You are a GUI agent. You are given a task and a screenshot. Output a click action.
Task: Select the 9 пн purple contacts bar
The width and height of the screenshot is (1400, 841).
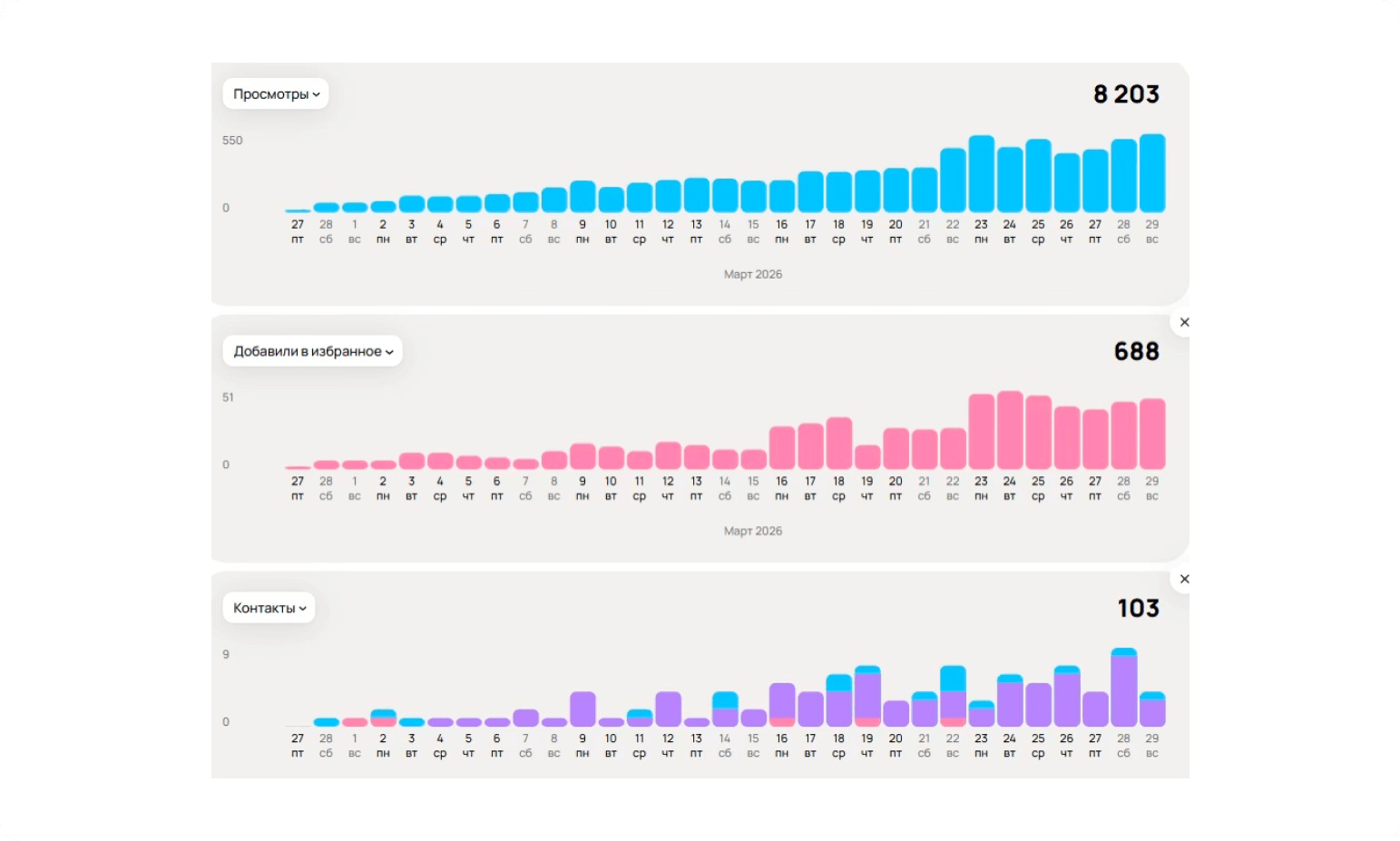point(583,709)
